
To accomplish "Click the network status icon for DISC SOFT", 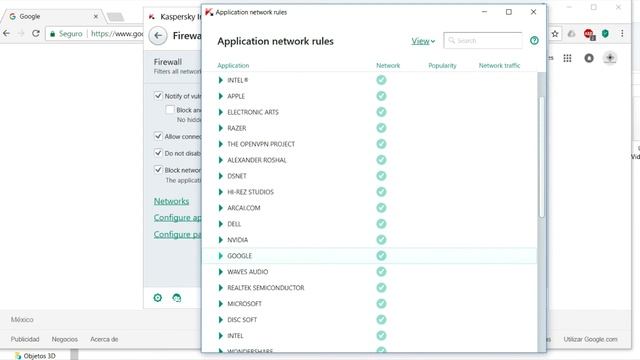I will (381, 319).
